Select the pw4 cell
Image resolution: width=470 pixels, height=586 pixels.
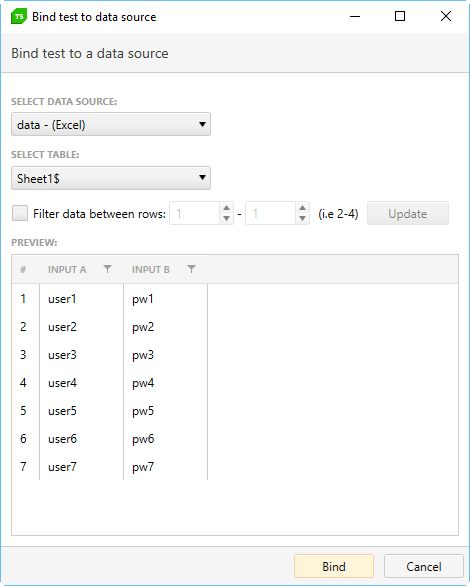pyautogui.click(x=166, y=383)
